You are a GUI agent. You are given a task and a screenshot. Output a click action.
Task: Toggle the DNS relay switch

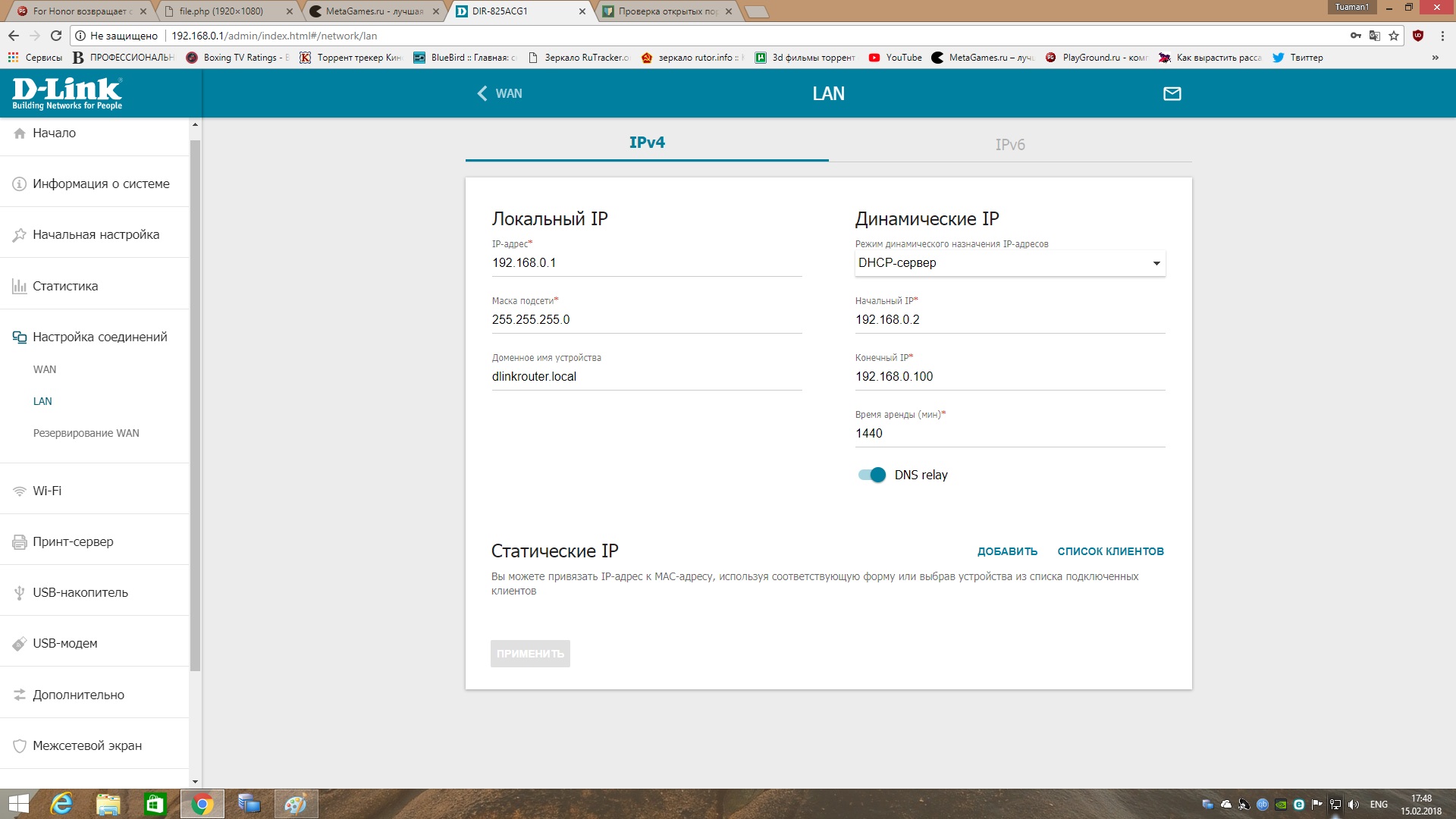871,475
